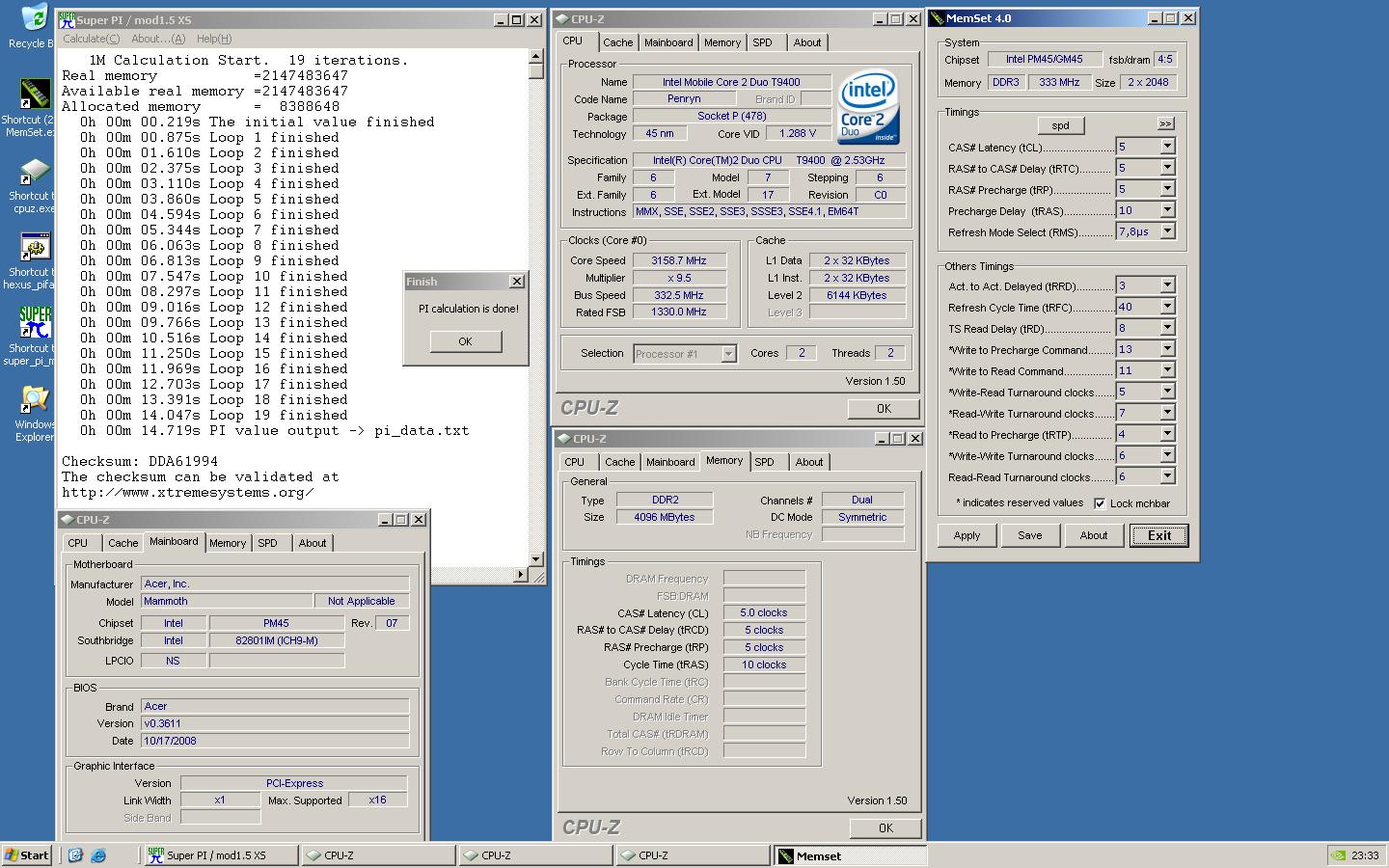This screenshot has width=1389, height=868.
Task: Click OK in the Finish dialog
Action: (465, 341)
